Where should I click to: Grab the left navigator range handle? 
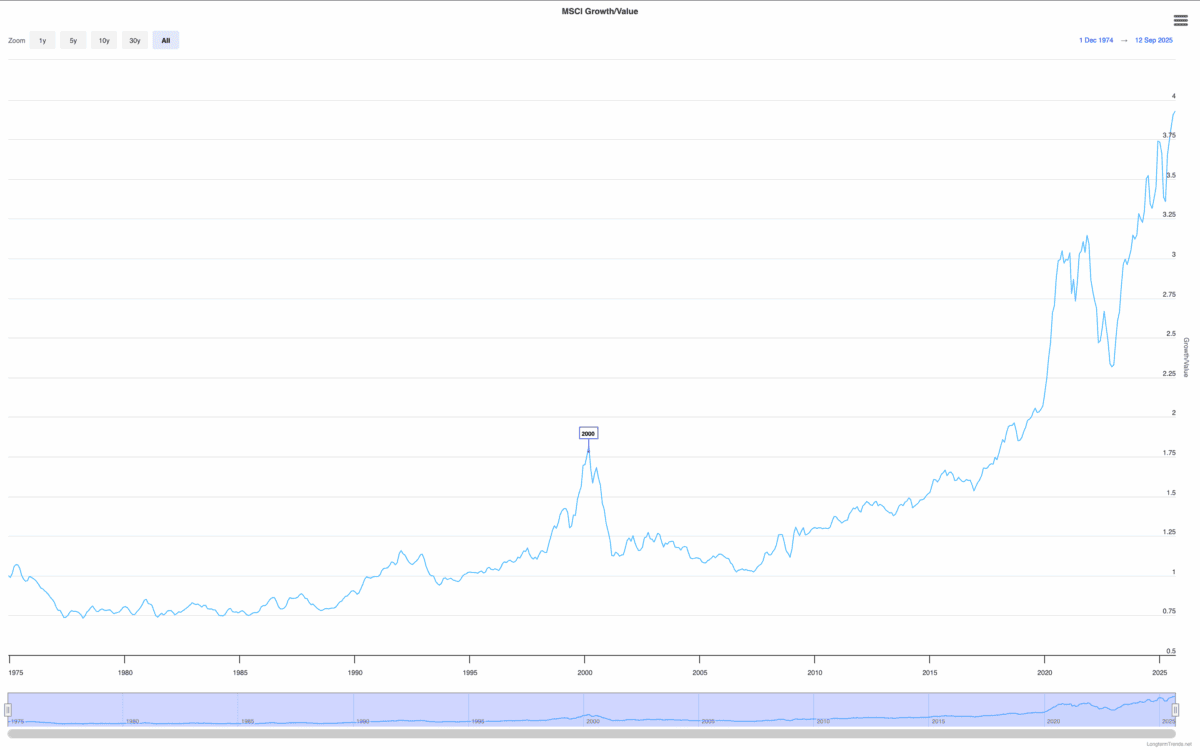point(8,709)
